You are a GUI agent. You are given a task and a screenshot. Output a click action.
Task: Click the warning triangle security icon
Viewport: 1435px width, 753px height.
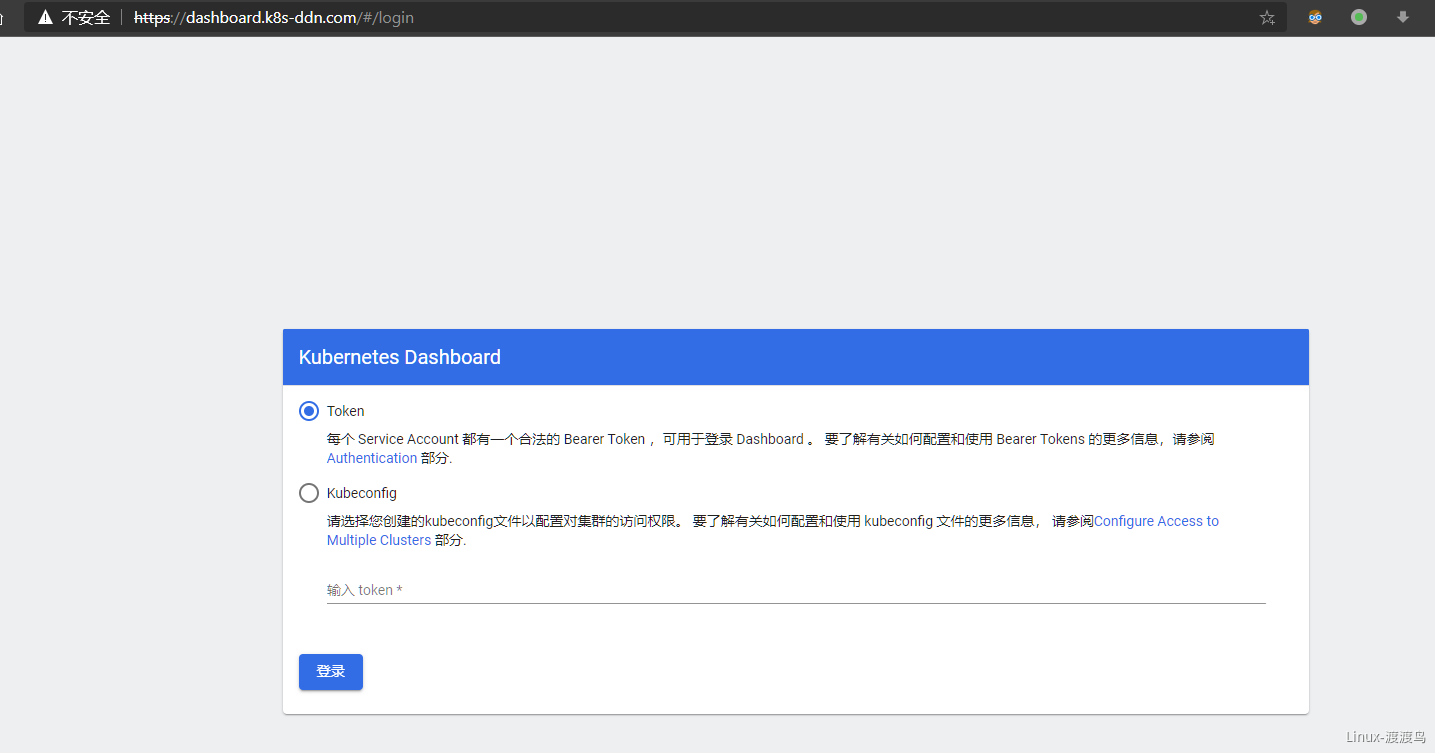tap(45, 17)
